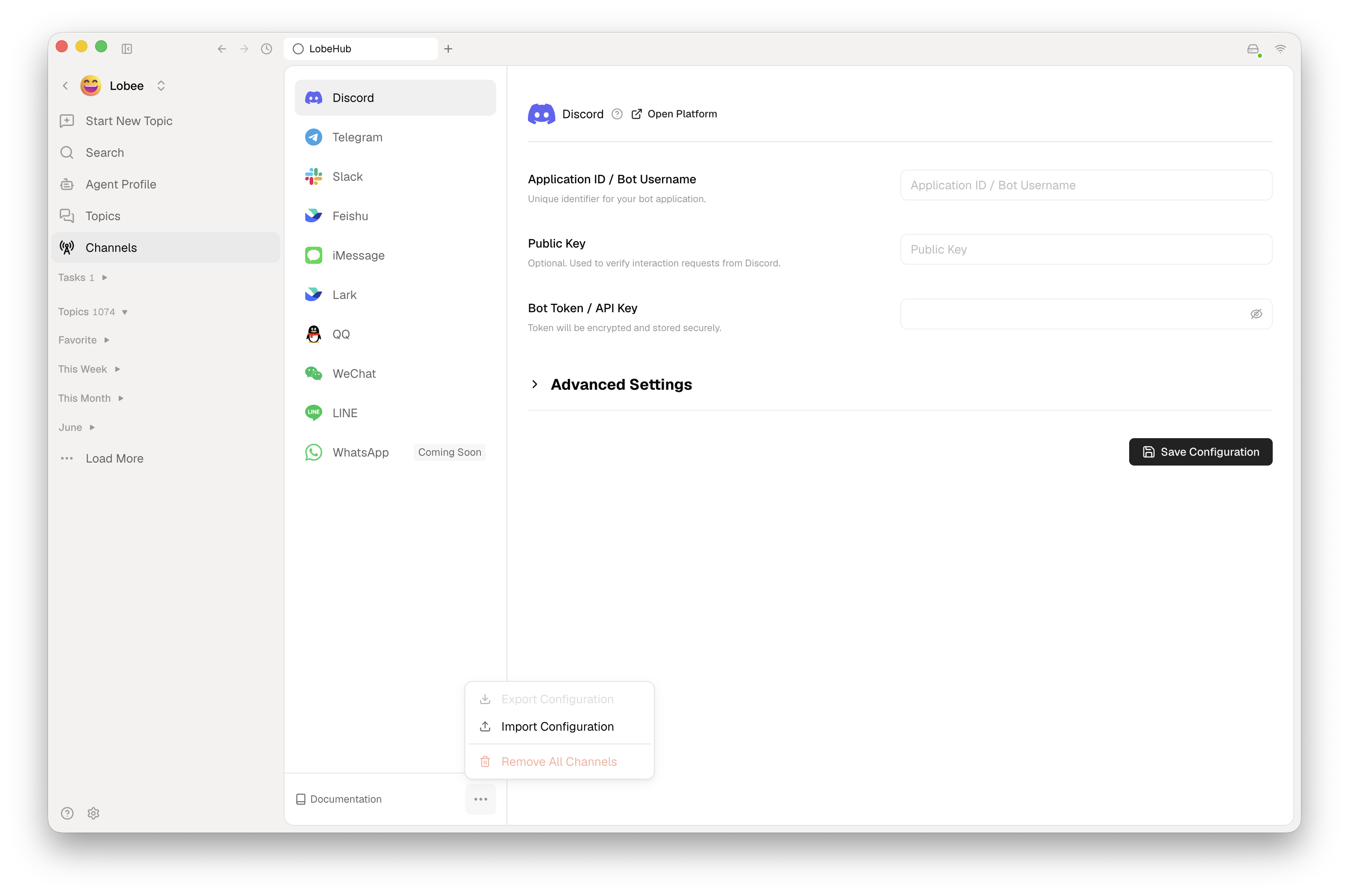Focus the Application ID / Bot Username field
Screen dimensions: 1349x896
point(1086,185)
